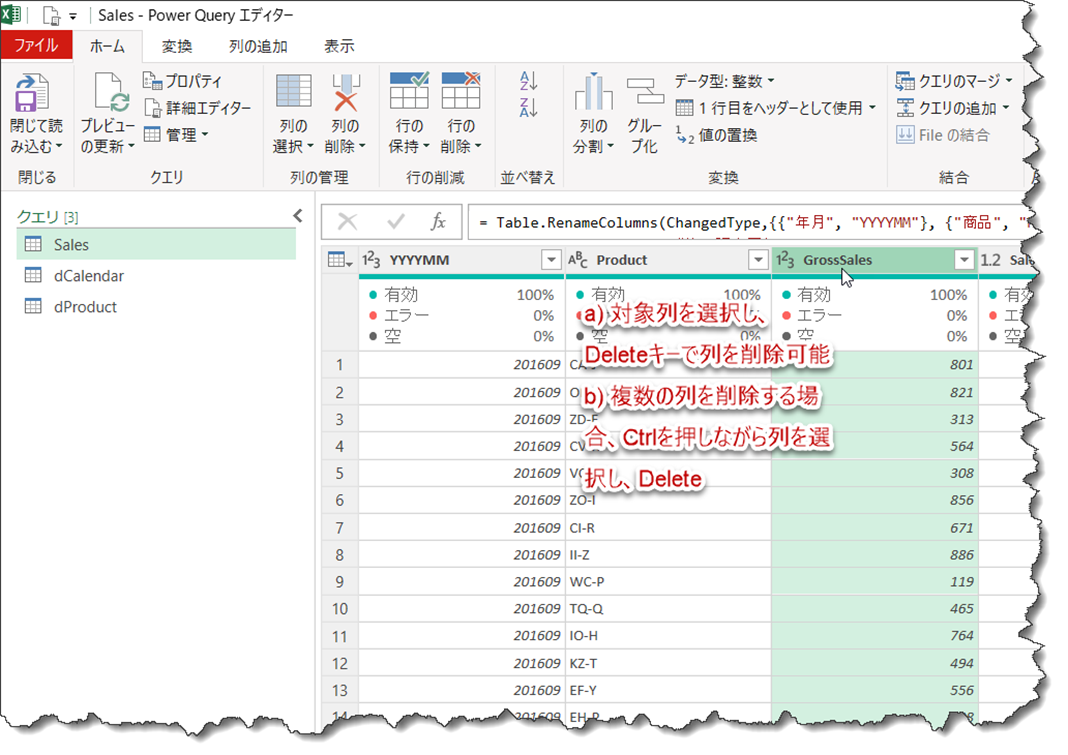Switch to the Home (ホーム) tab

pyautogui.click(x=108, y=46)
